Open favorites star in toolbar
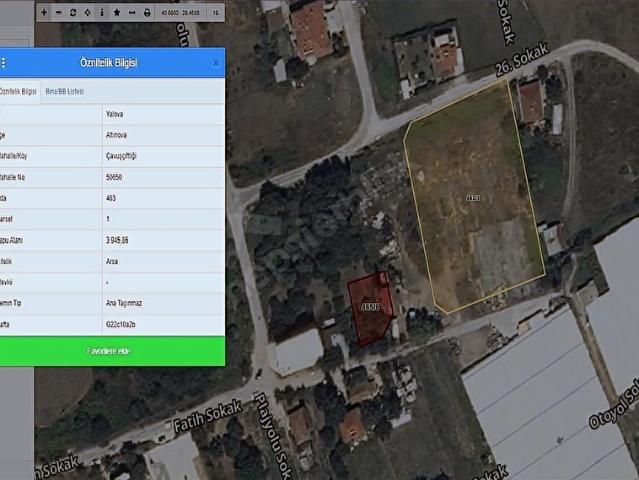Image resolution: width=639 pixels, height=480 pixels. tap(117, 13)
